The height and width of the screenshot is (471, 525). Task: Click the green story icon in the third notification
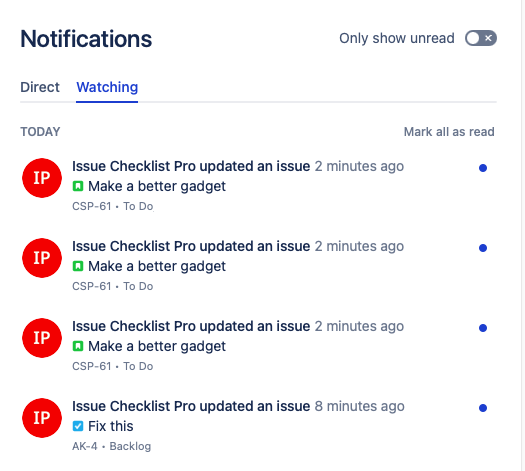[78, 346]
